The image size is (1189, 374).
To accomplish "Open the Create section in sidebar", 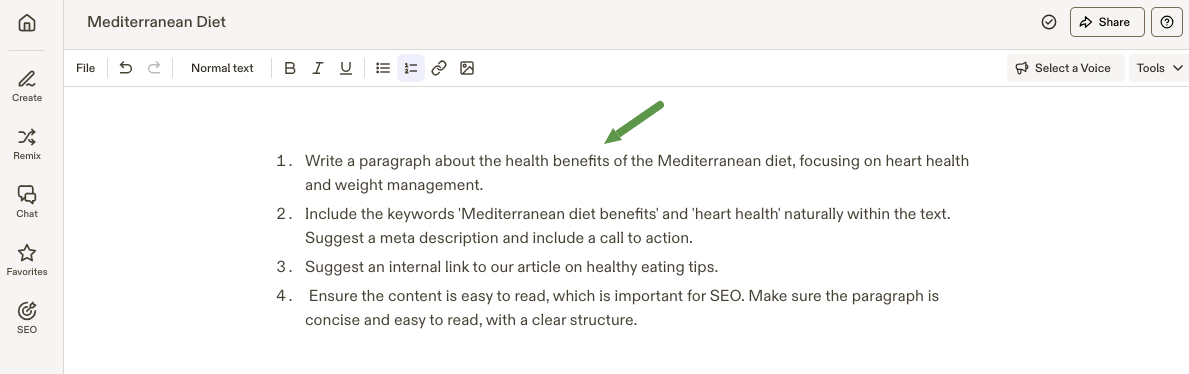I will (27, 86).
